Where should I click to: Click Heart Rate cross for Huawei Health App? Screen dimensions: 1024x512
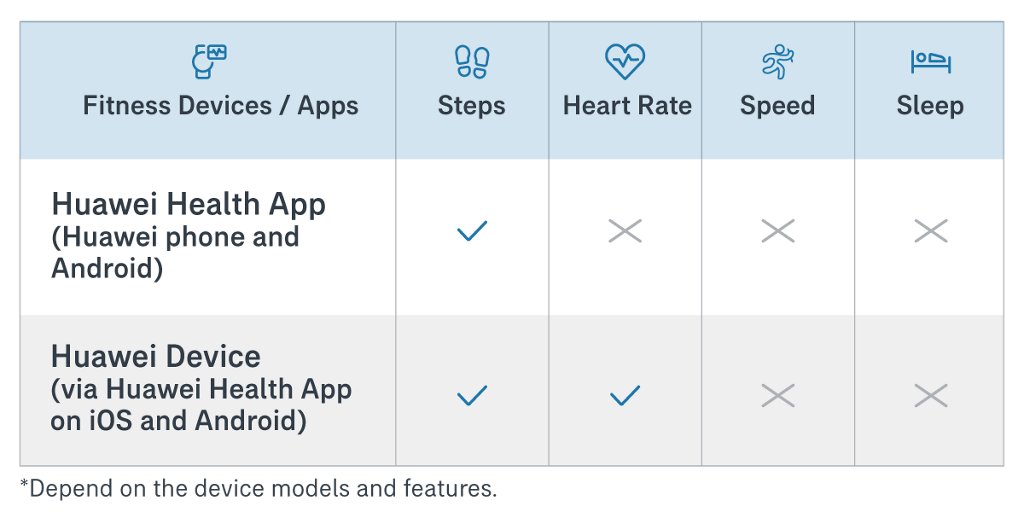click(625, 232)
